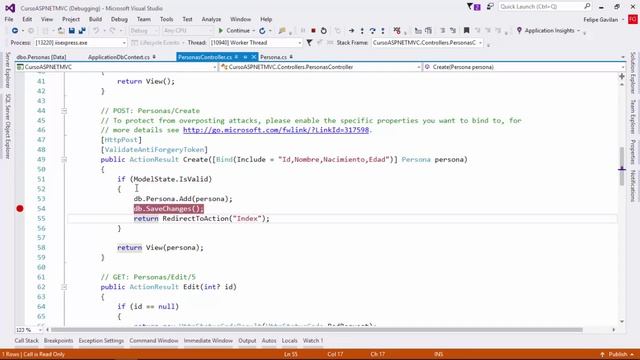Open the File menu

[9, 19]
